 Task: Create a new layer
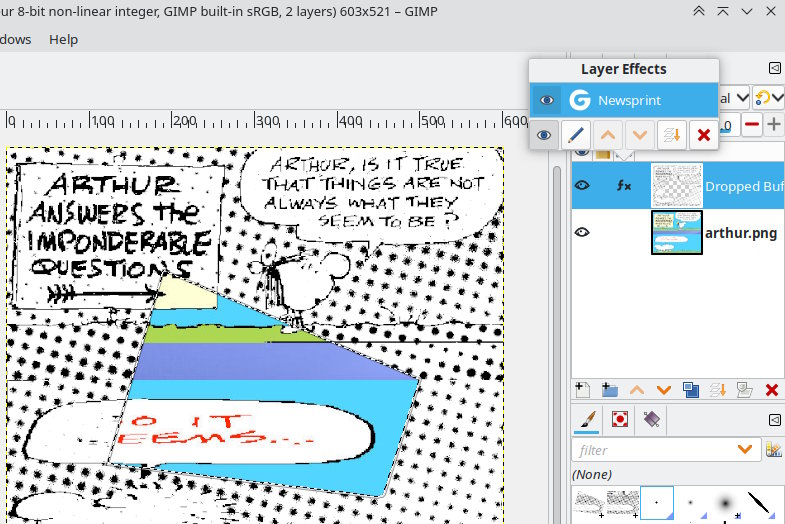coord(582,390)
